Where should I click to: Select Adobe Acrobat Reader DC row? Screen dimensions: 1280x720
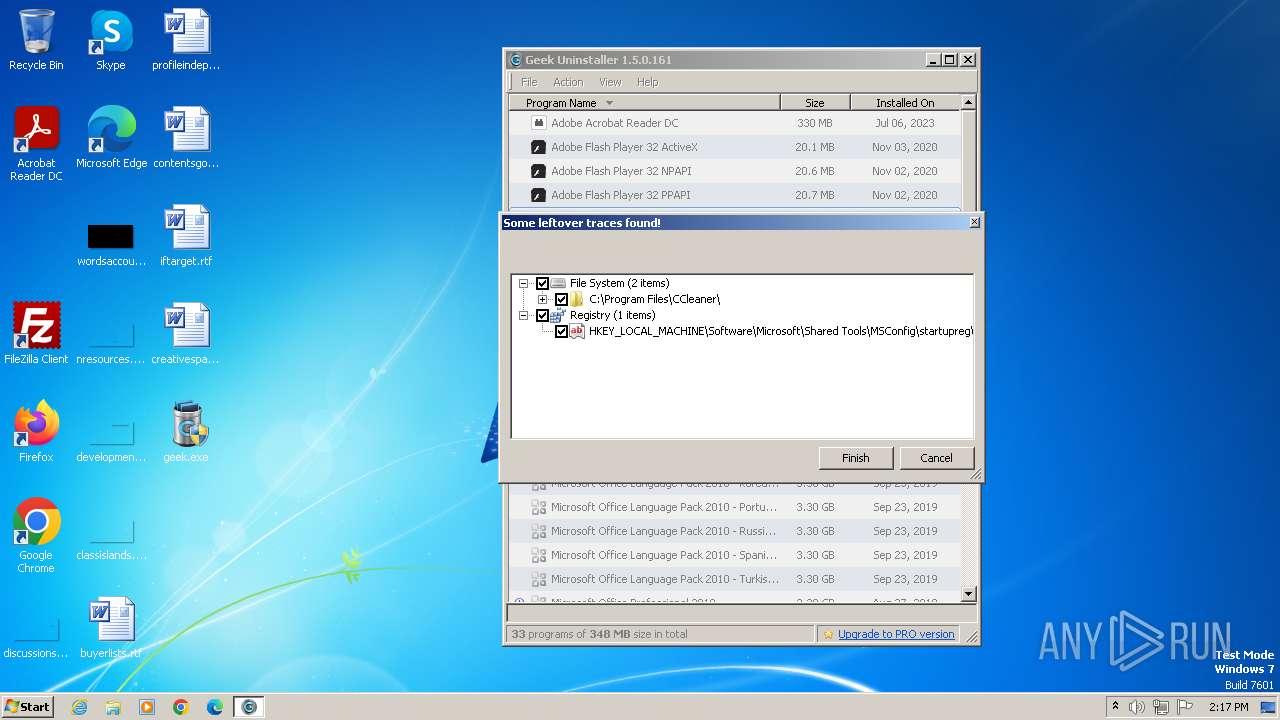[x=735, y=123]
